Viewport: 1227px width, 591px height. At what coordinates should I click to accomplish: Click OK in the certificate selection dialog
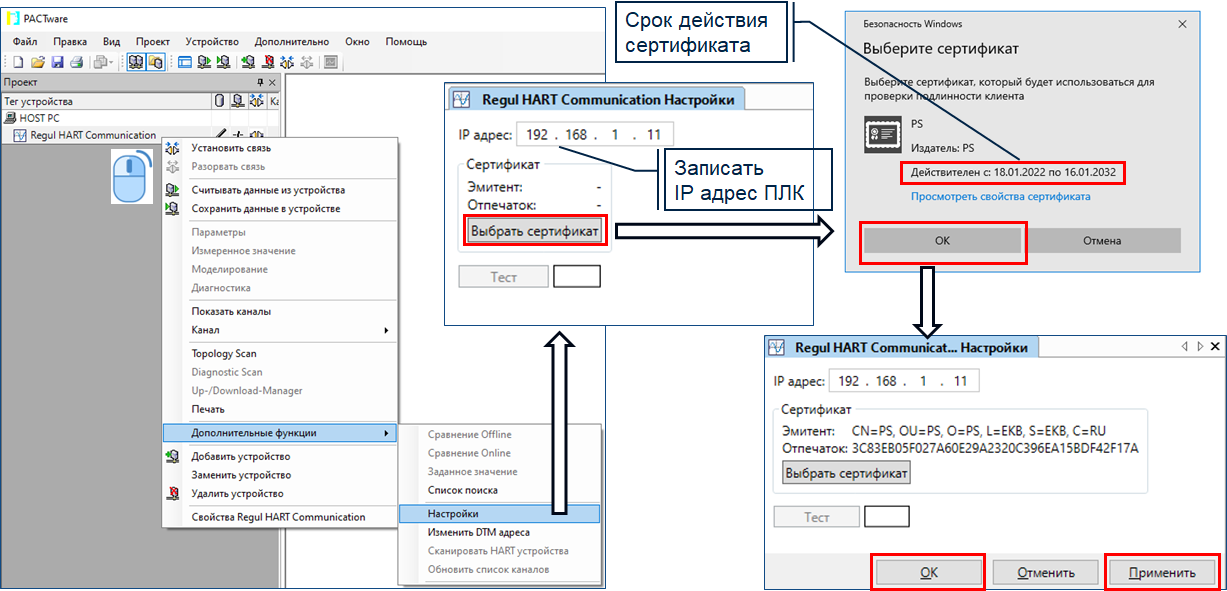(943, 241)
